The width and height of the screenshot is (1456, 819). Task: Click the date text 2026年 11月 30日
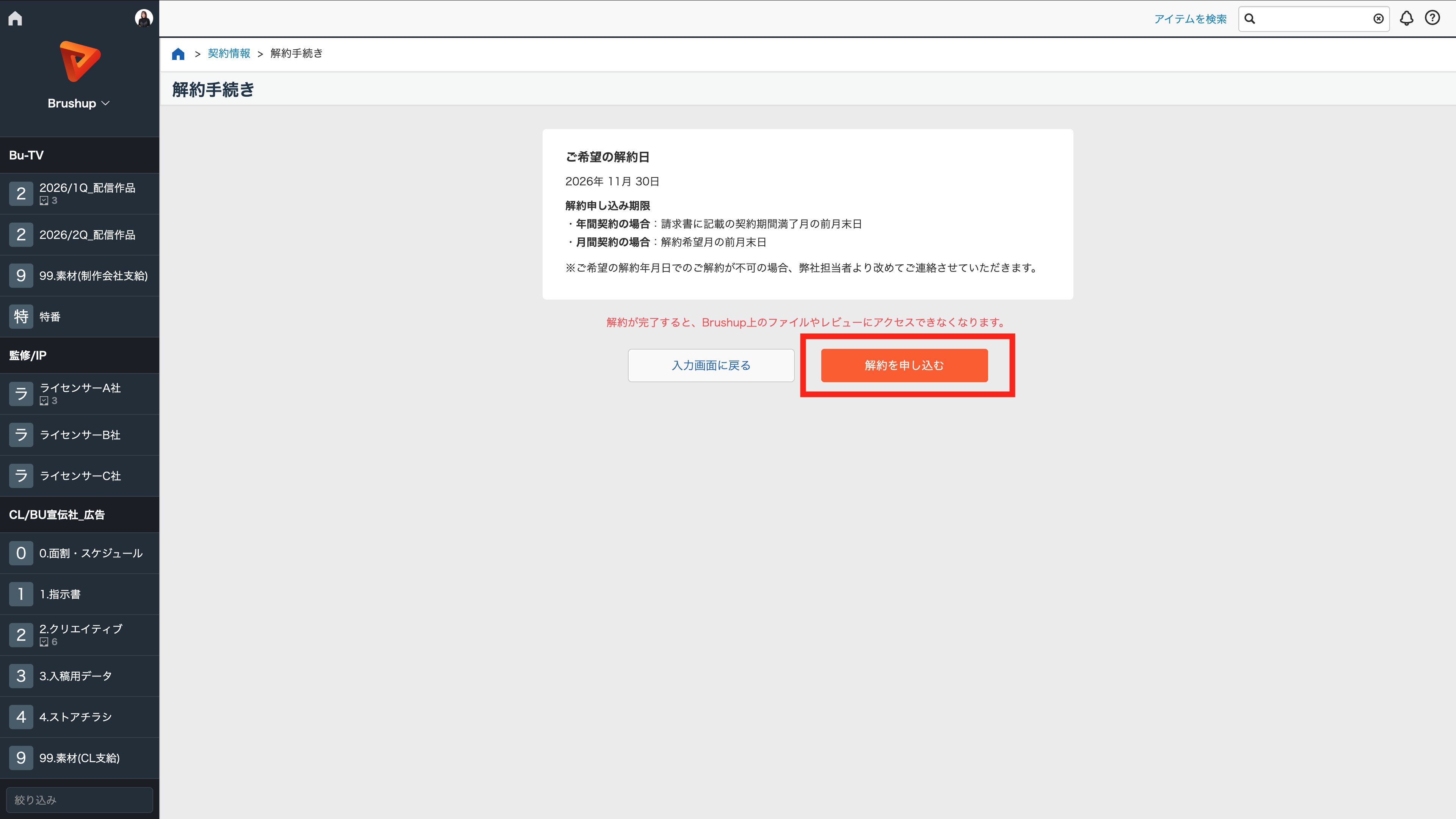click(x=612, y=182)
